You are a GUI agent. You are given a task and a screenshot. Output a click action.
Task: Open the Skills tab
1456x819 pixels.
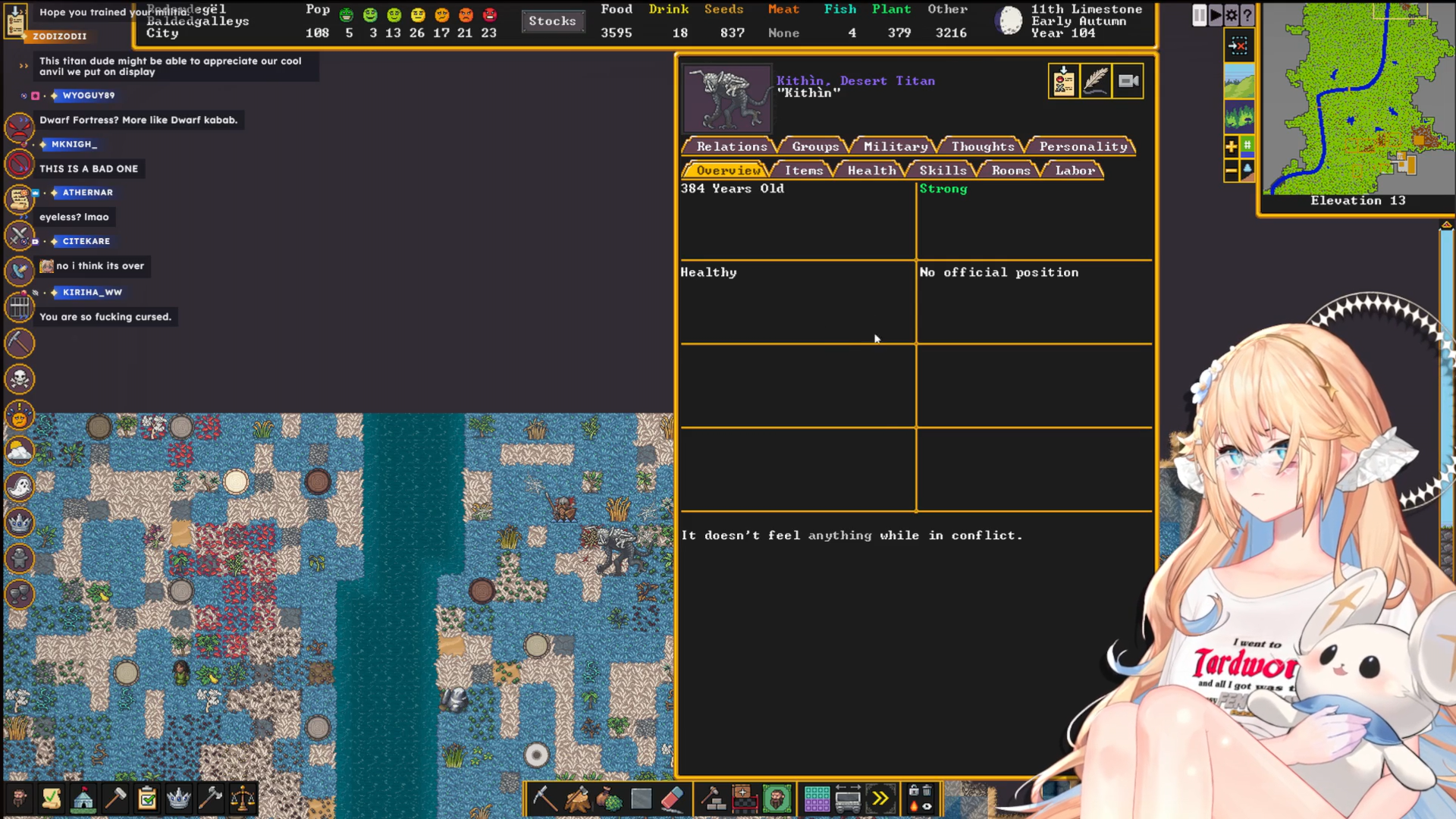click(943, 171)
